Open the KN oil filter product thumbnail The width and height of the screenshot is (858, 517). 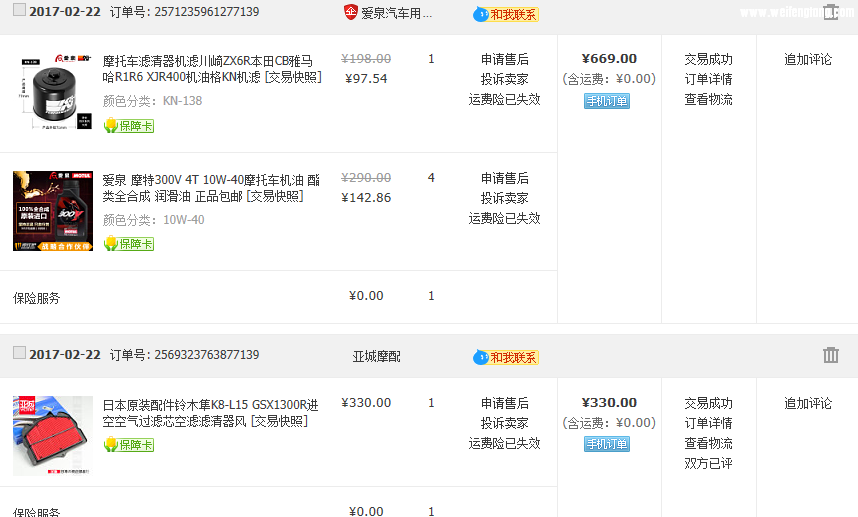[x=52, y=93]
